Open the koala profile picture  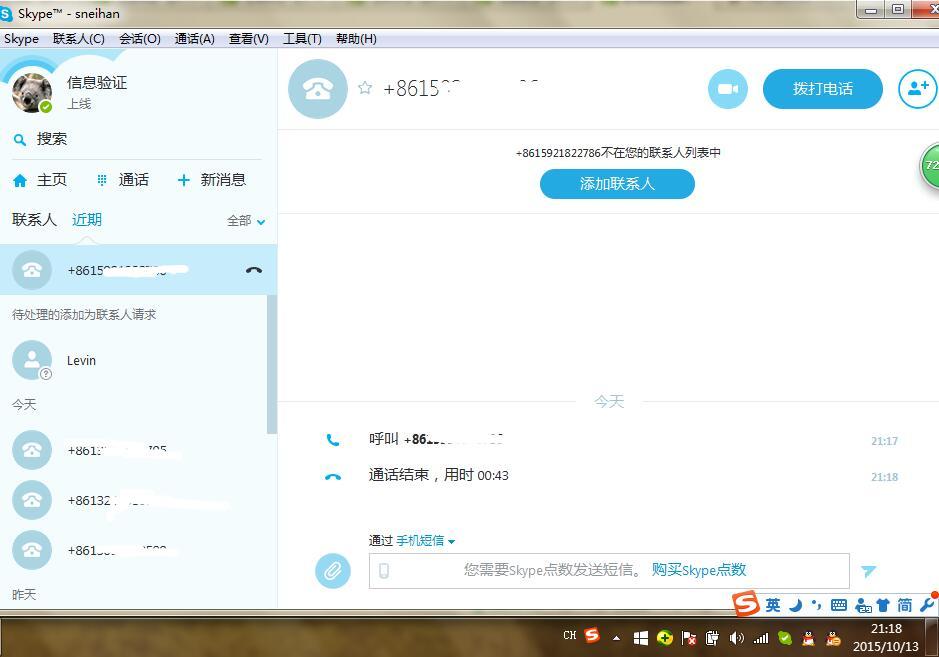click(32, 92)
